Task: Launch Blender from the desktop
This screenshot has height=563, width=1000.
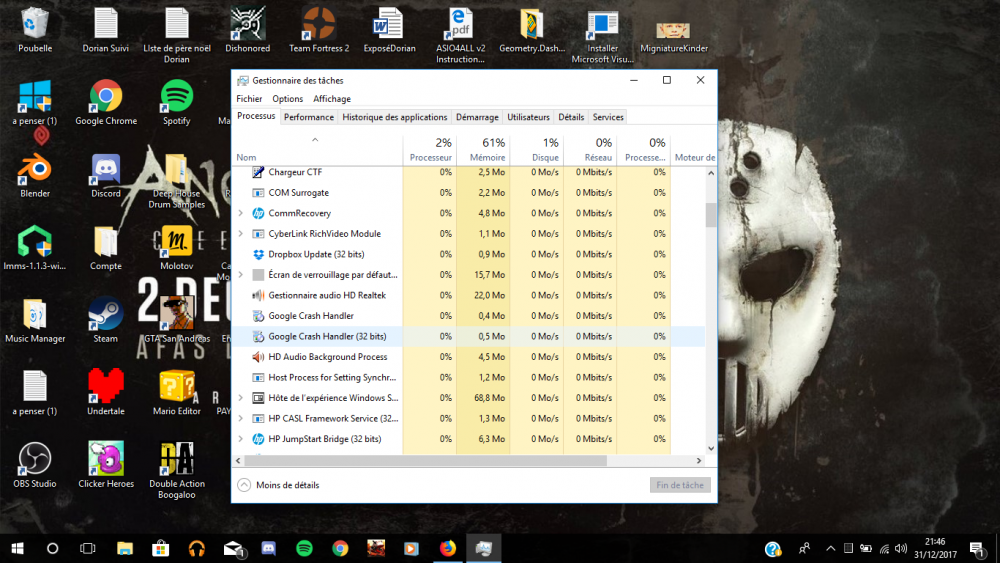Action: (x=35, y=170)
